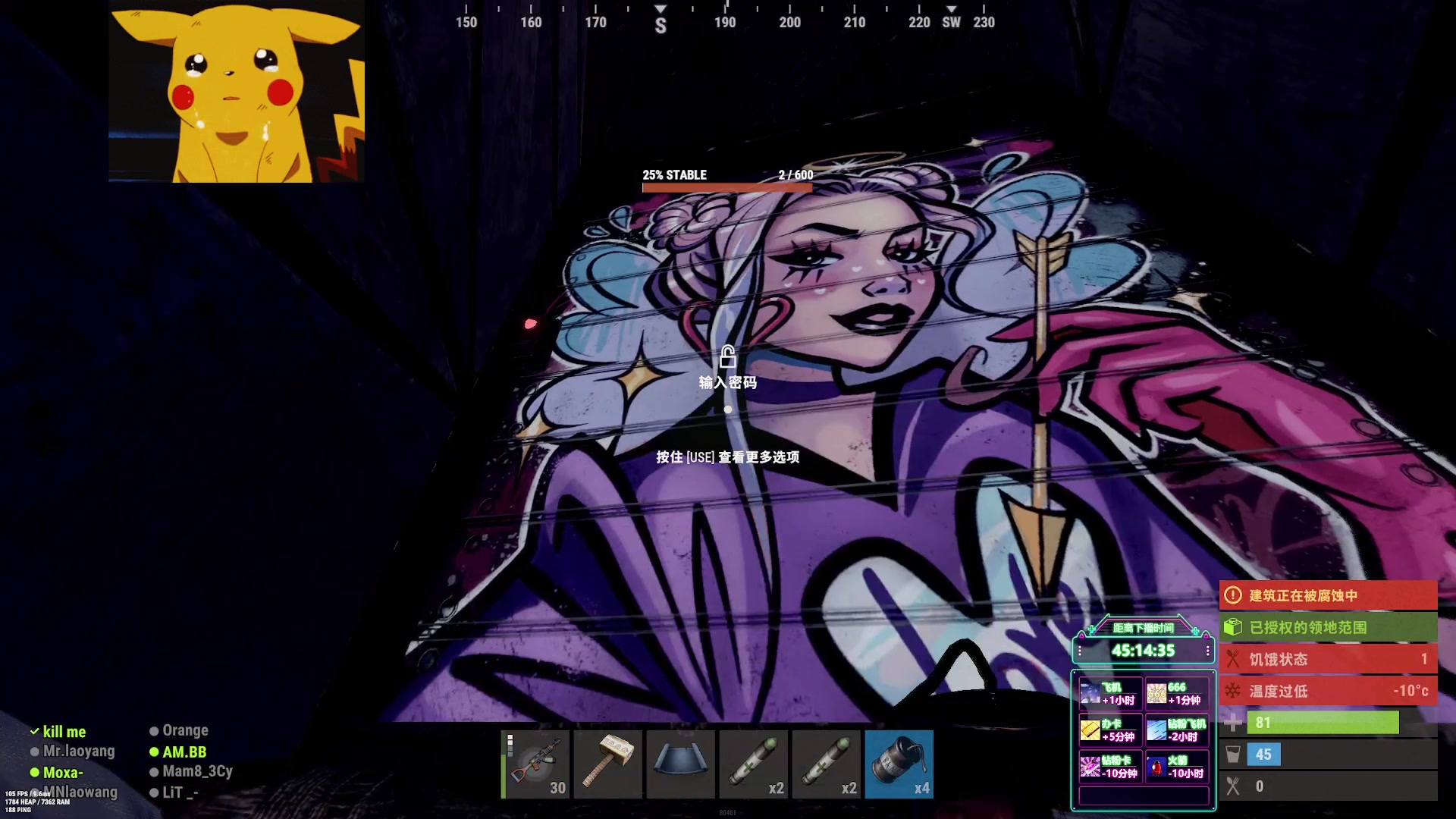This screenshot has width=1456, height=819.
Task: Click the building decay warning icon
Action: point(1234,595)
